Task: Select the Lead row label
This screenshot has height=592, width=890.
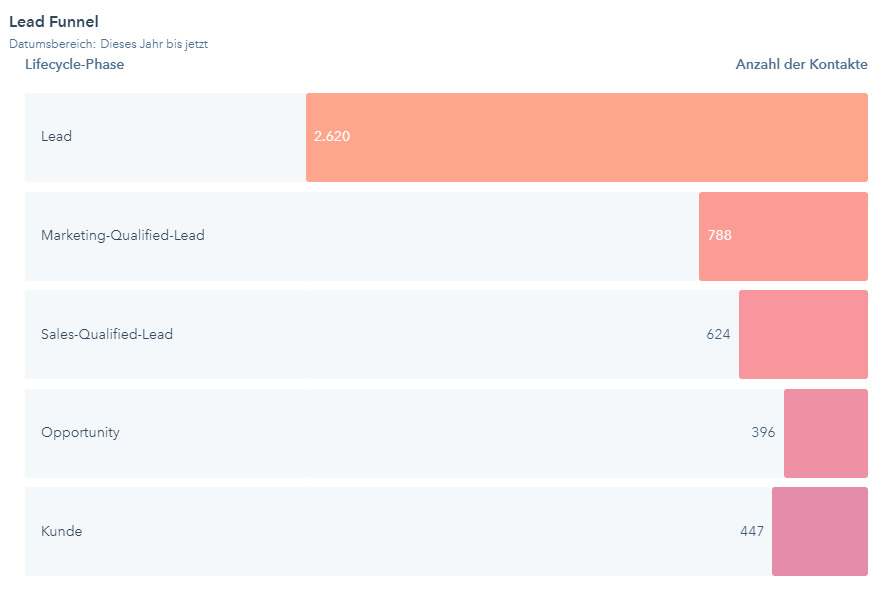Action: click(56, 137)
